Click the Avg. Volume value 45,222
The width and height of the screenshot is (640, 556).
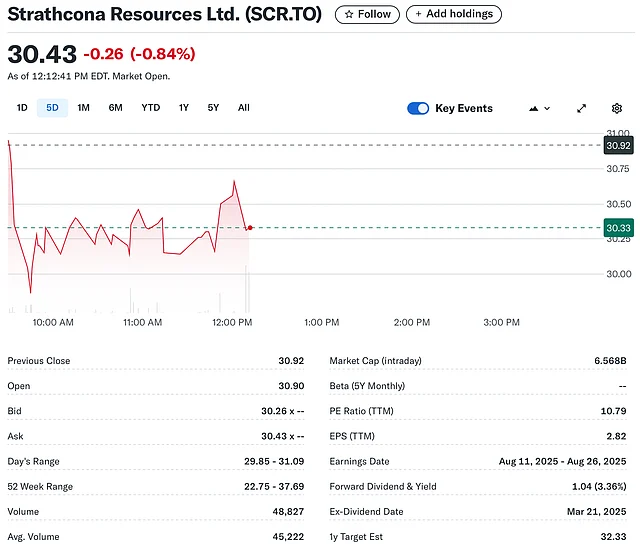click(288, 537)
